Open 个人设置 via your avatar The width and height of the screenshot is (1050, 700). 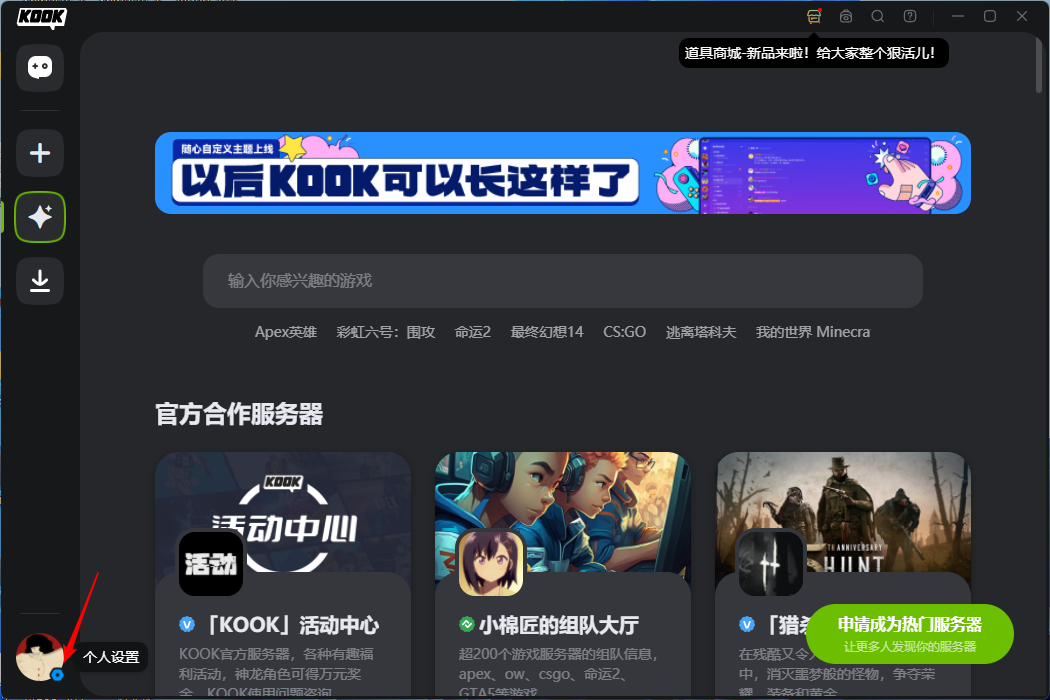pyautogui.click(x=40, y=656)
